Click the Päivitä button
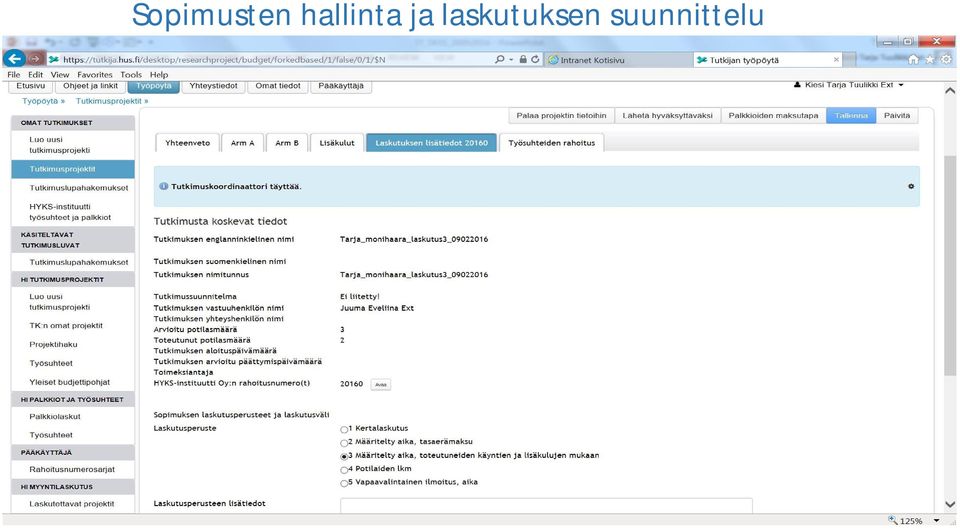The image size is (960, 529). tap(897, 116)
